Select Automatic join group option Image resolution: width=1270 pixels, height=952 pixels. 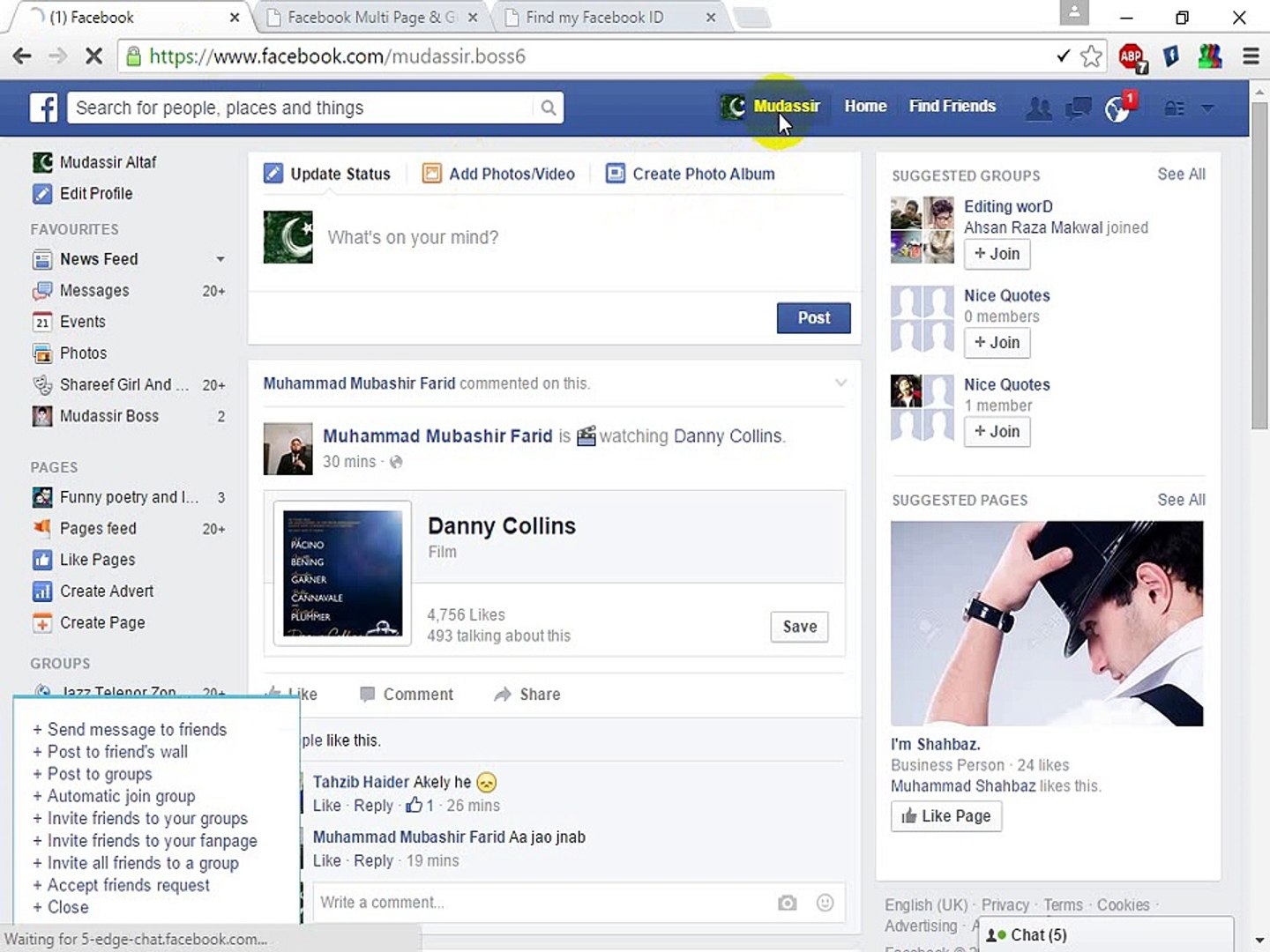tap(114, 796)
